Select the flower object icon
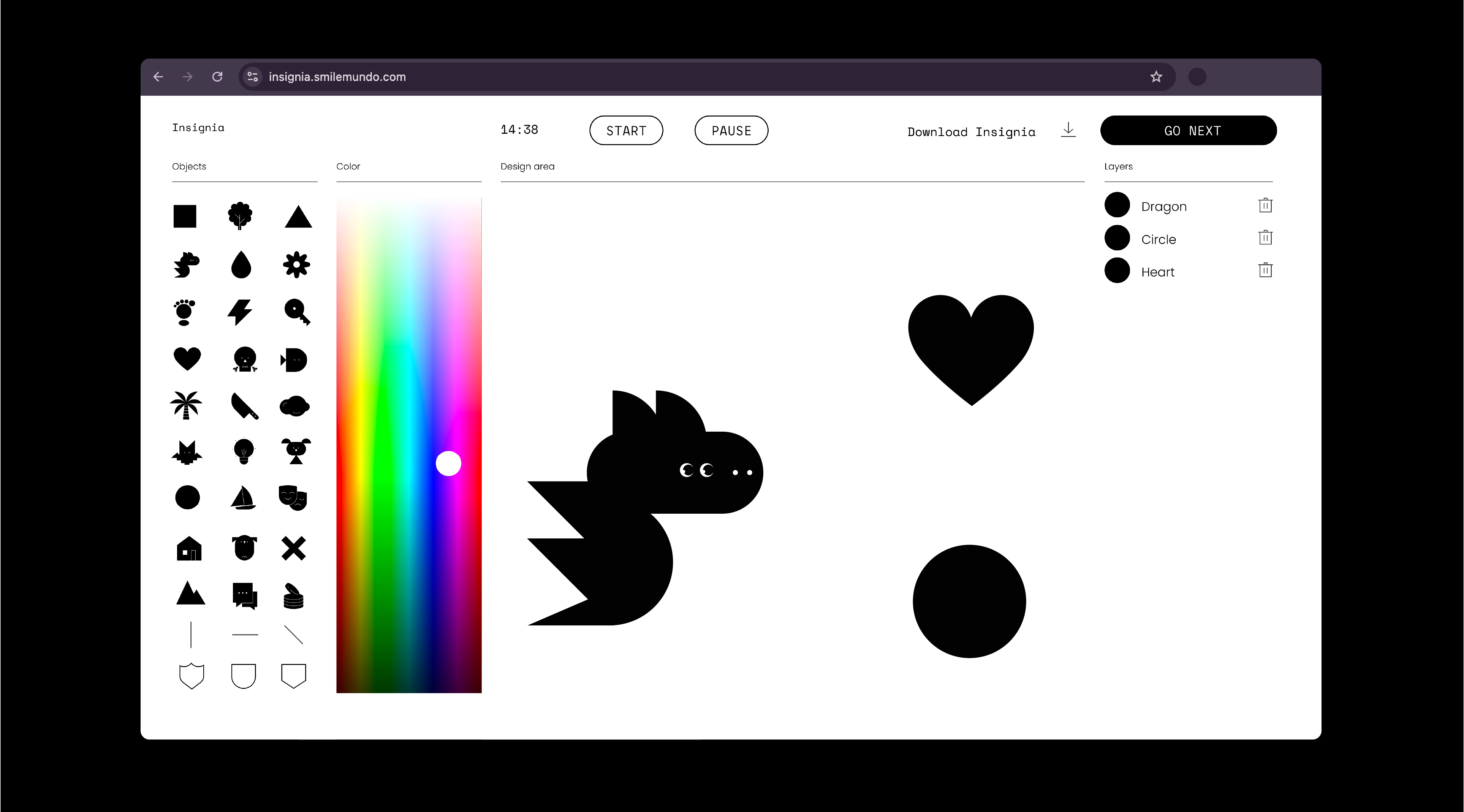Screen dimensions: 1464x812 [x=297, y=265]
